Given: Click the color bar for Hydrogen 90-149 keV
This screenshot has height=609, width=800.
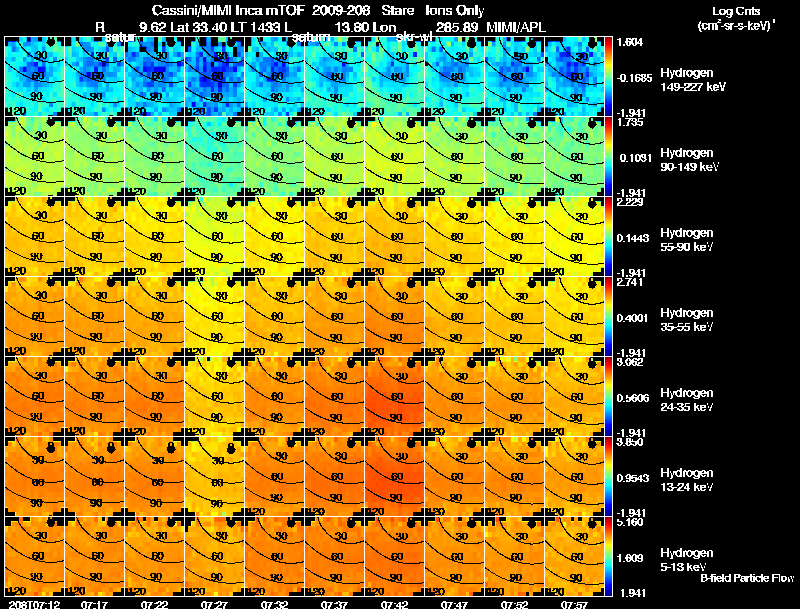Looking at the screenshot, I should pyautogui.click(x=608, y=157).
